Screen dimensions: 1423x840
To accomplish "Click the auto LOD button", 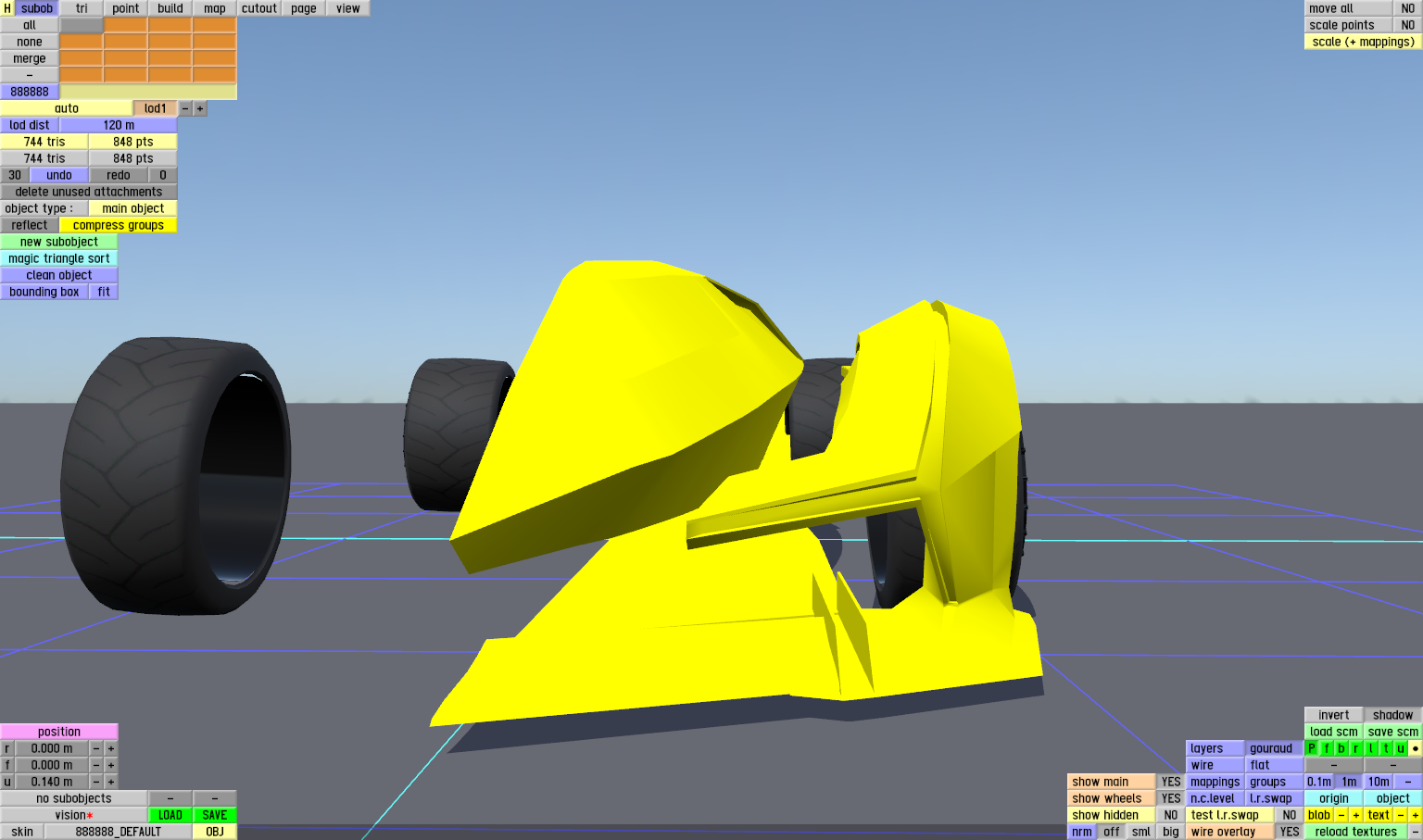I will pyautogui.click(x=67, y=108).
